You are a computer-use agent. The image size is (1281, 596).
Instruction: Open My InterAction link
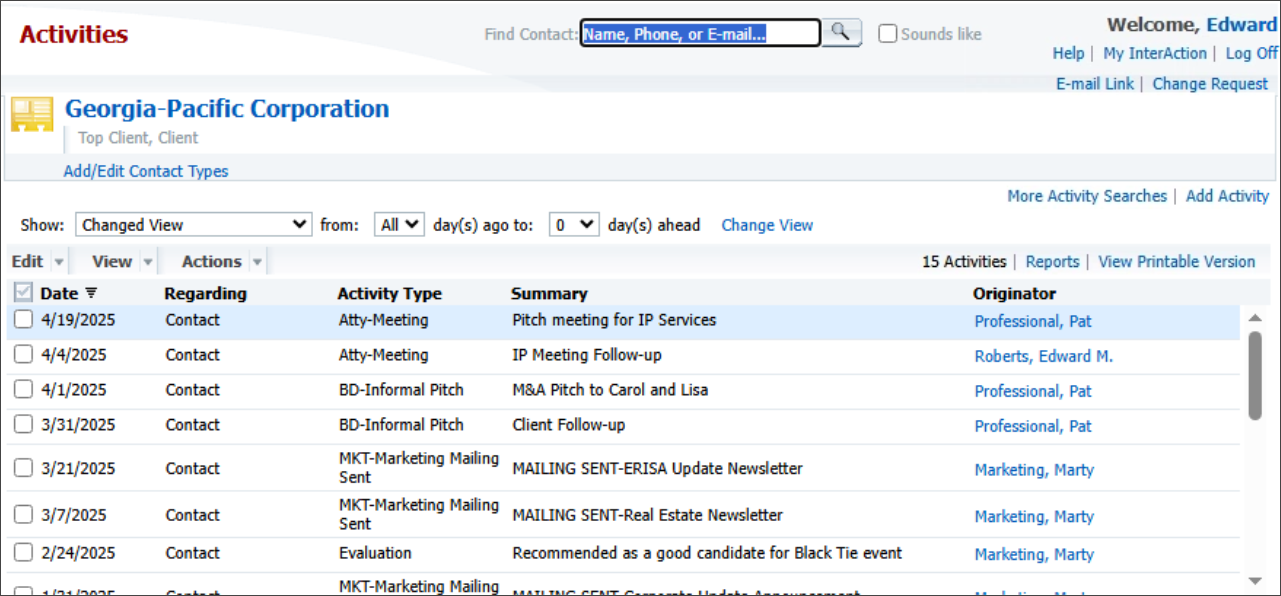click(1155, 53)
